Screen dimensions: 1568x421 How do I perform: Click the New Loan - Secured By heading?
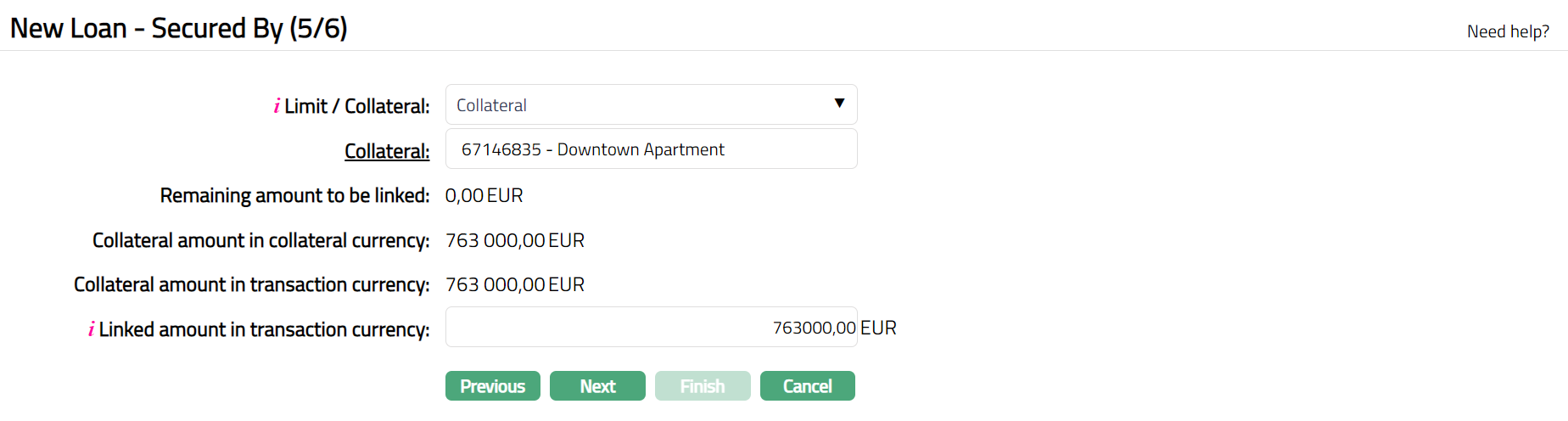178,28
